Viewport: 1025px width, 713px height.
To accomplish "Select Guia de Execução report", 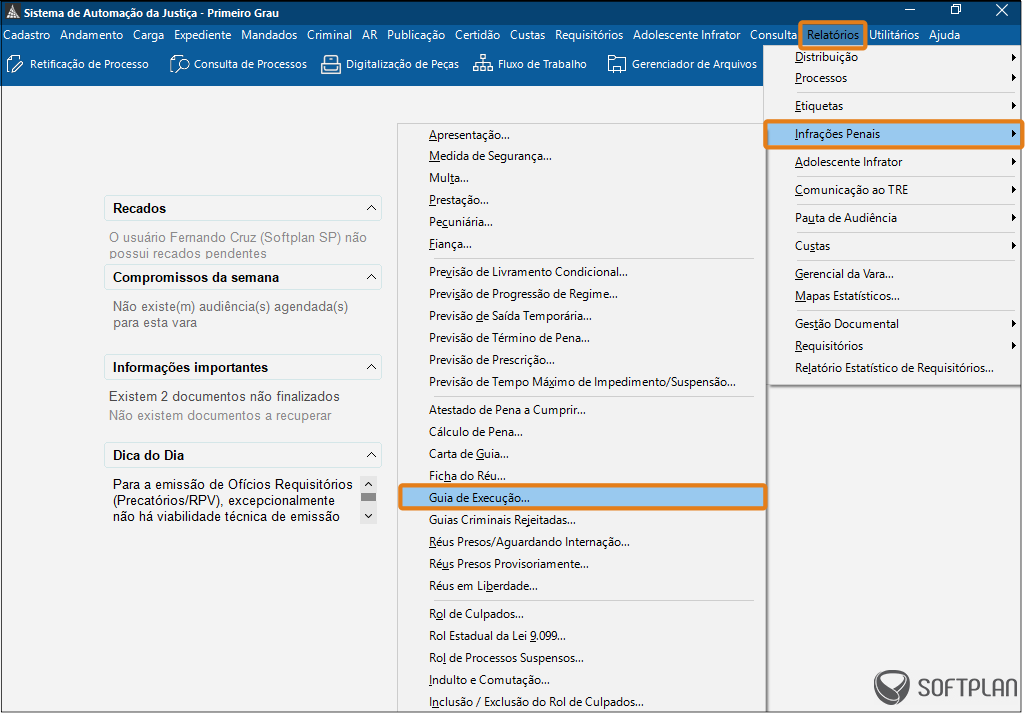I will 582,498.
